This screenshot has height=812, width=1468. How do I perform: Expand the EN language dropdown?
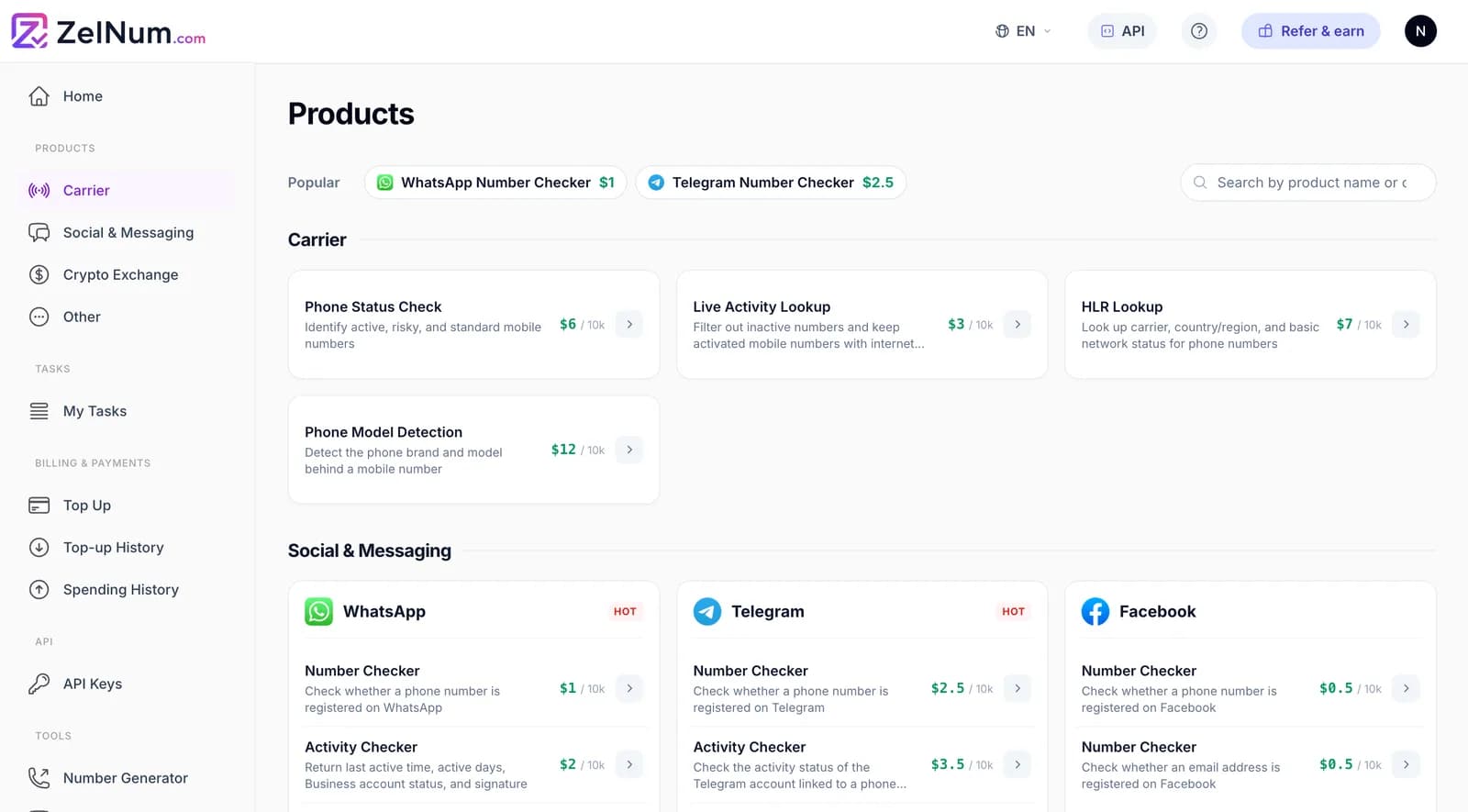[x=1023, y=31]
